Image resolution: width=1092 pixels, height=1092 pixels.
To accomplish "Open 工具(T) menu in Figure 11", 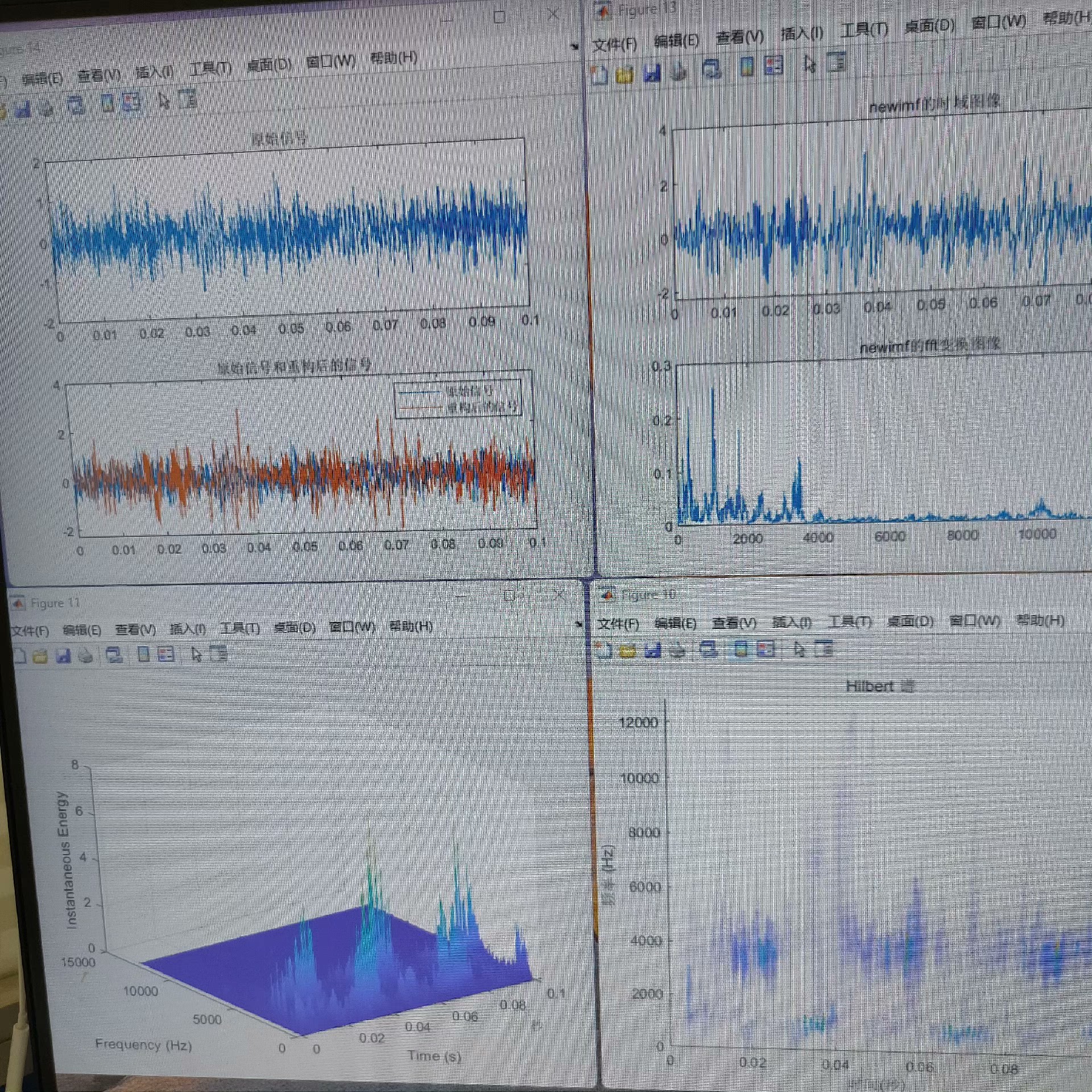I will tap(240, 628).
